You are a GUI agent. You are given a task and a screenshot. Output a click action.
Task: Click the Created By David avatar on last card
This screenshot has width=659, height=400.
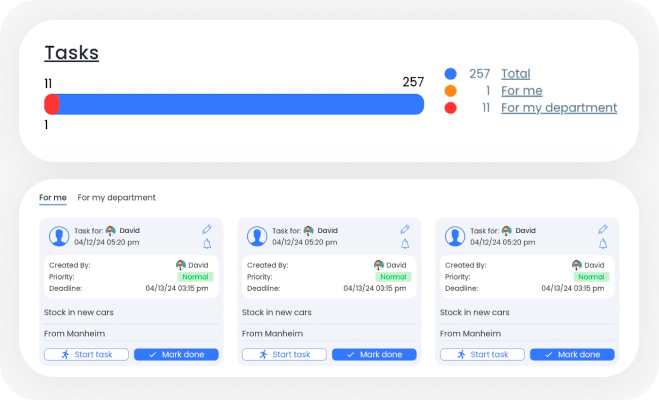(577, 265)
